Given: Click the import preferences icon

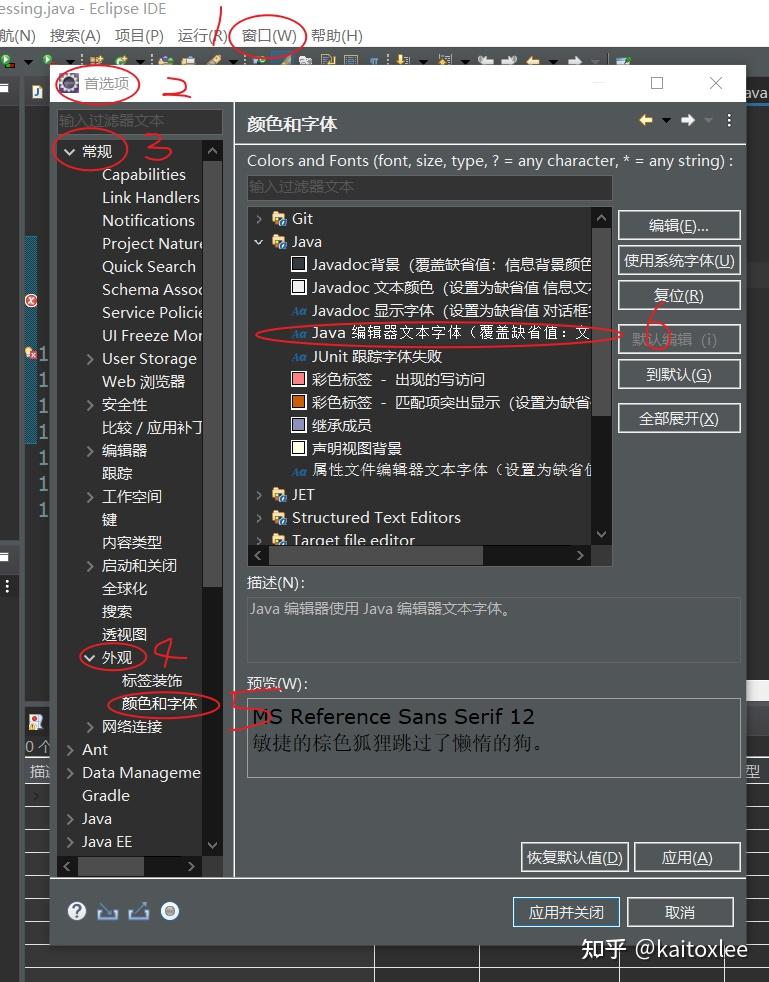Looking at the screenshot, I should pyautogui.click(x=108, y=911).
